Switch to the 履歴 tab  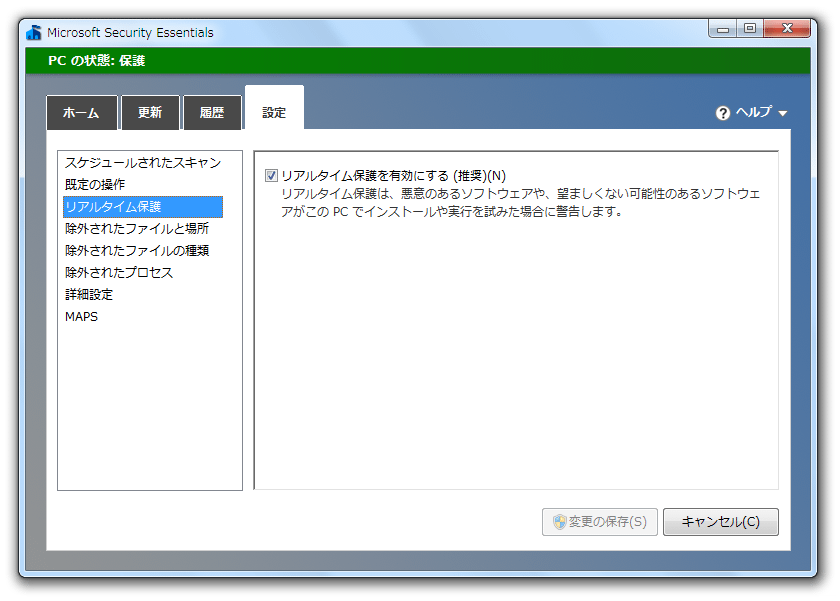[212, 112]
